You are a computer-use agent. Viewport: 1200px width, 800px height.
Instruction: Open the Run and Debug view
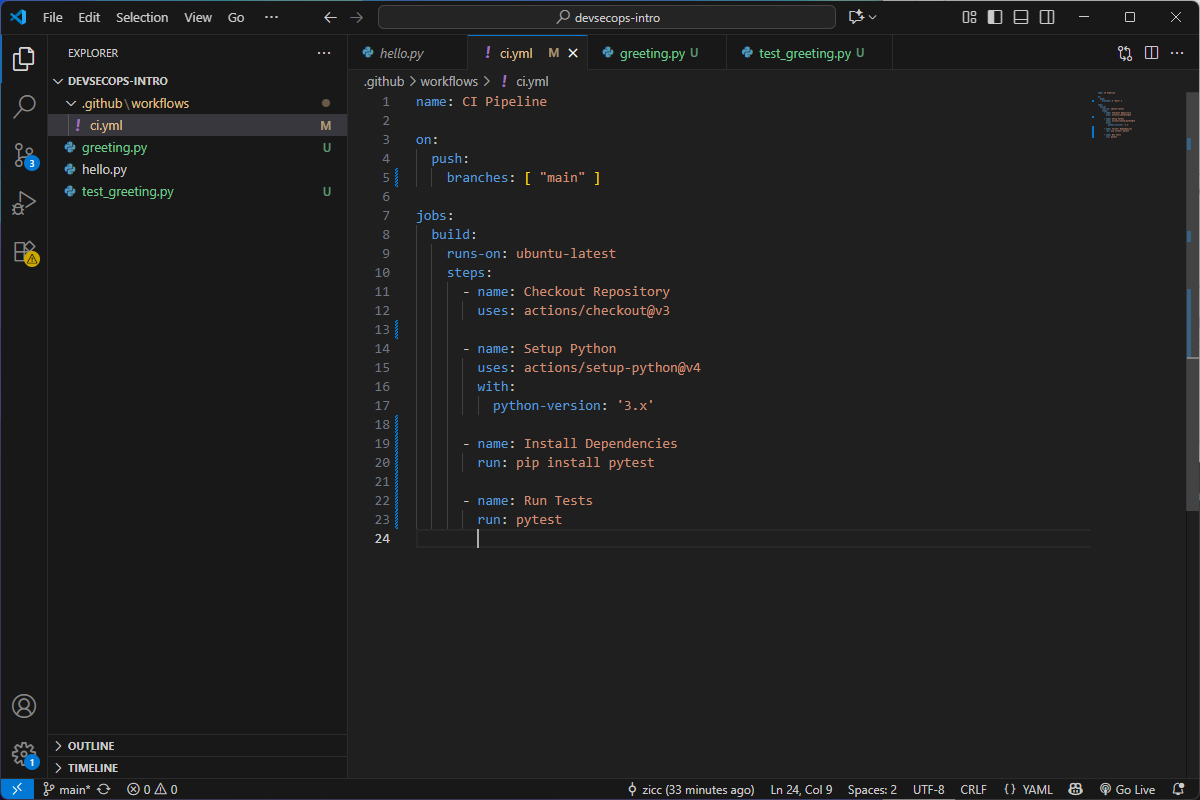pyautogui.click(x=24, y=203)
